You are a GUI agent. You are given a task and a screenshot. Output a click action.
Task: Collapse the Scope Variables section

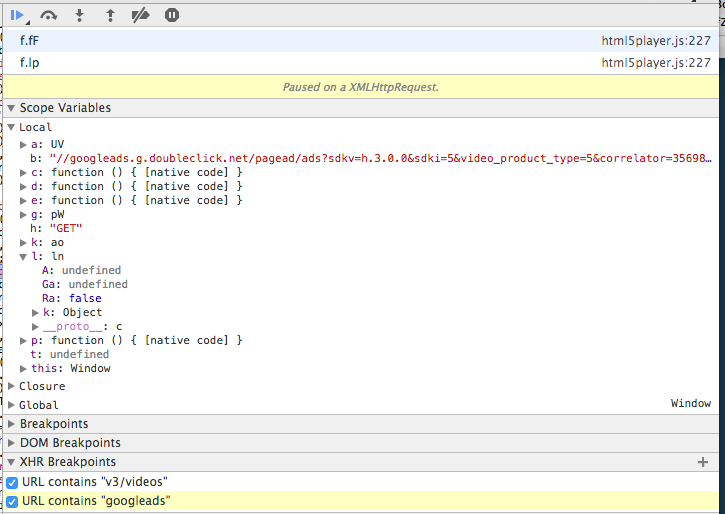click(11, 108)
